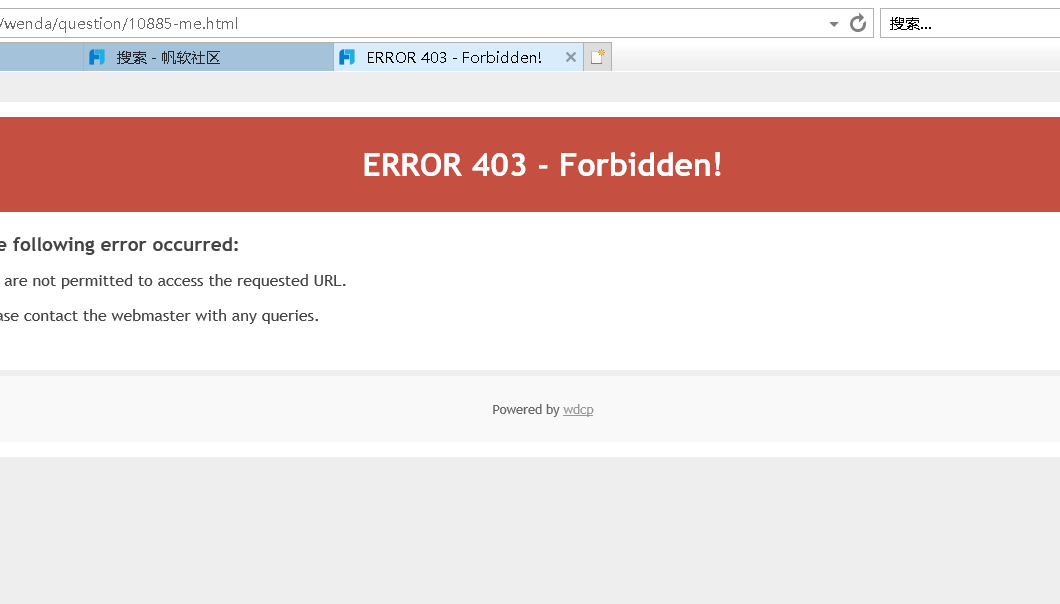Screen dimensions: 1060x604
Task: Click the favicon on the 搜索 - 帆软社区 tab
Action: pos(97,57)
